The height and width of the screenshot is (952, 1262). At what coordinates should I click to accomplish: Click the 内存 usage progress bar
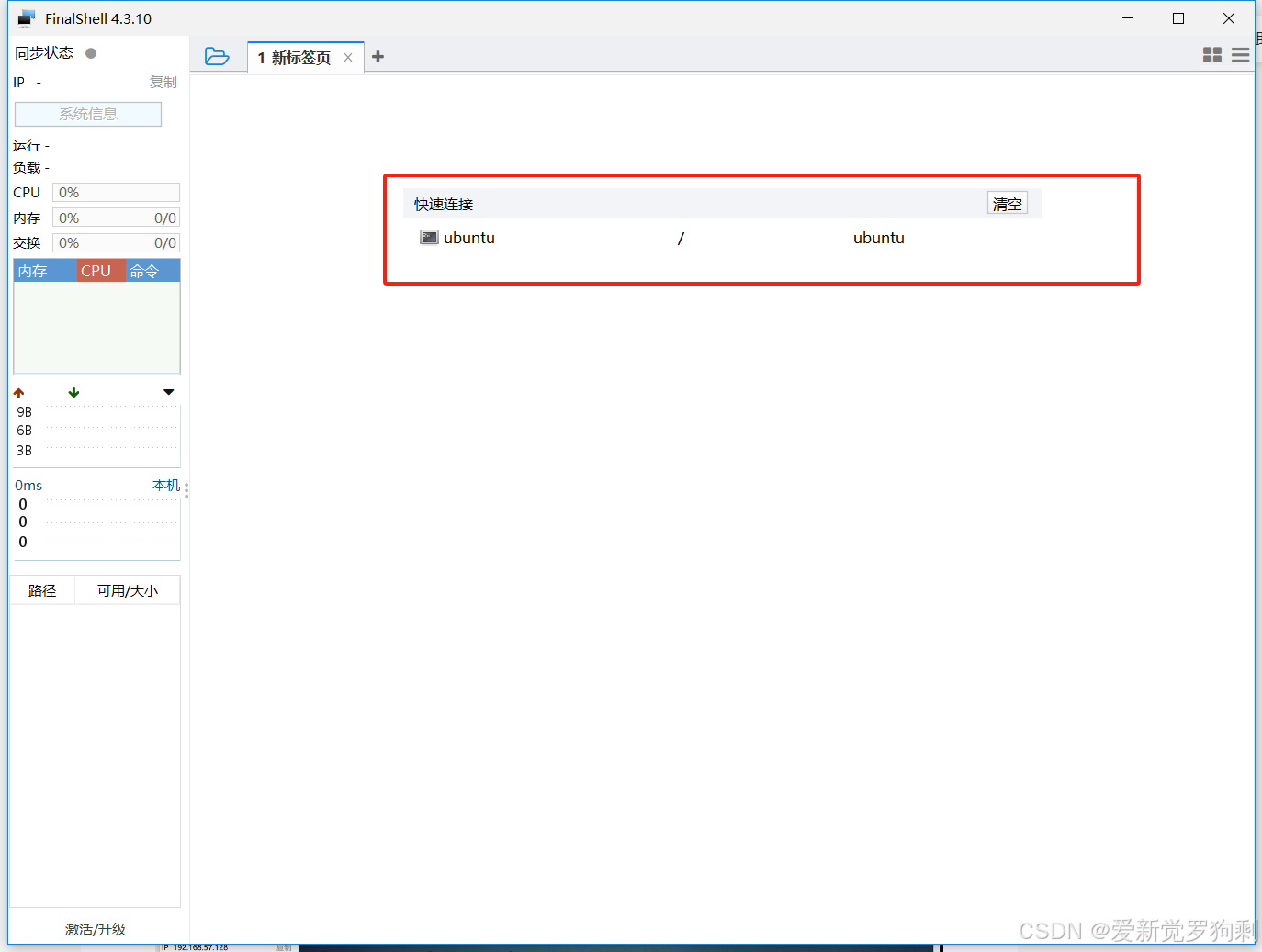pyautogui.click(x=116, y=218)
